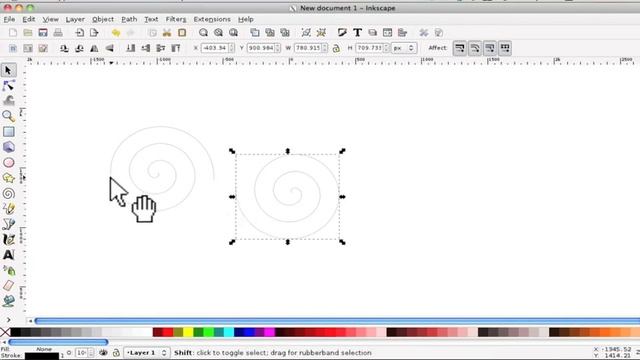Open the Layer menu
The image size is (640, 360).
tap(75, 19)
